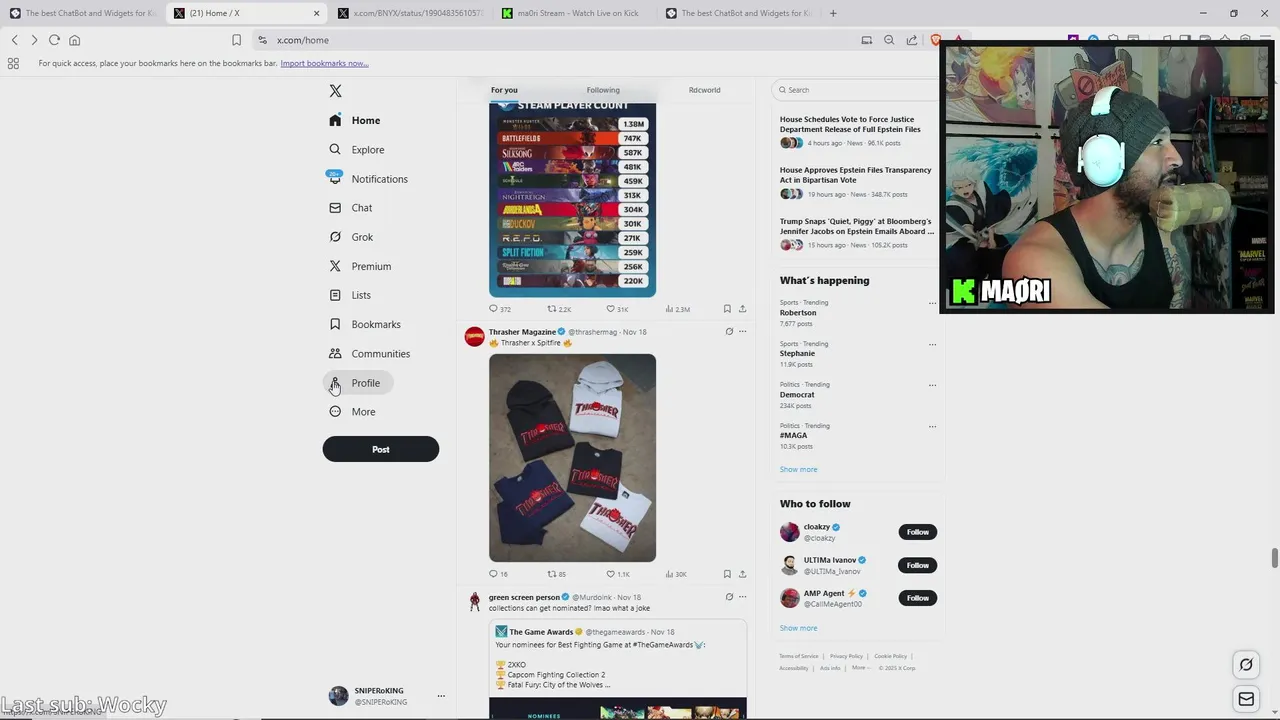Image resolution: width=1280 pixels, height=720 pixels.
Task: Click the Post button
Action: (x=381, y=449)
